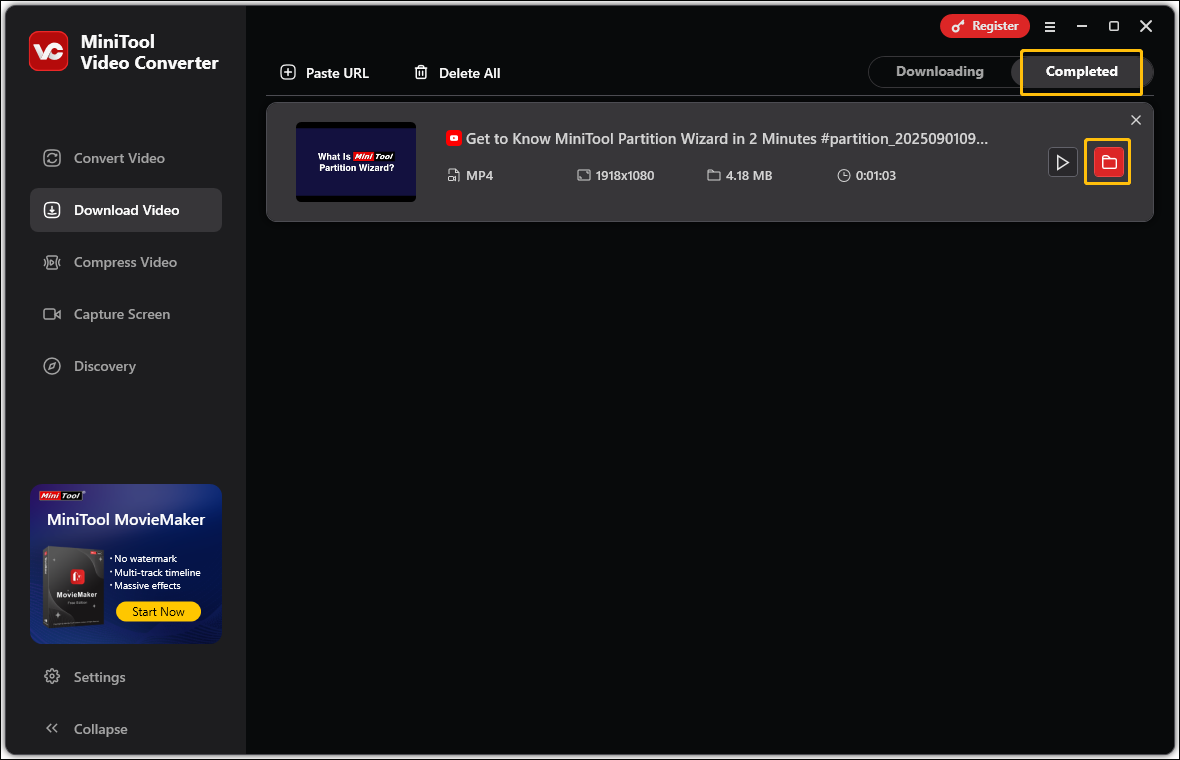Click the What Is MiniTool Partition Wizard thumbnail
1180x760 pixels.
pos(356,162)
